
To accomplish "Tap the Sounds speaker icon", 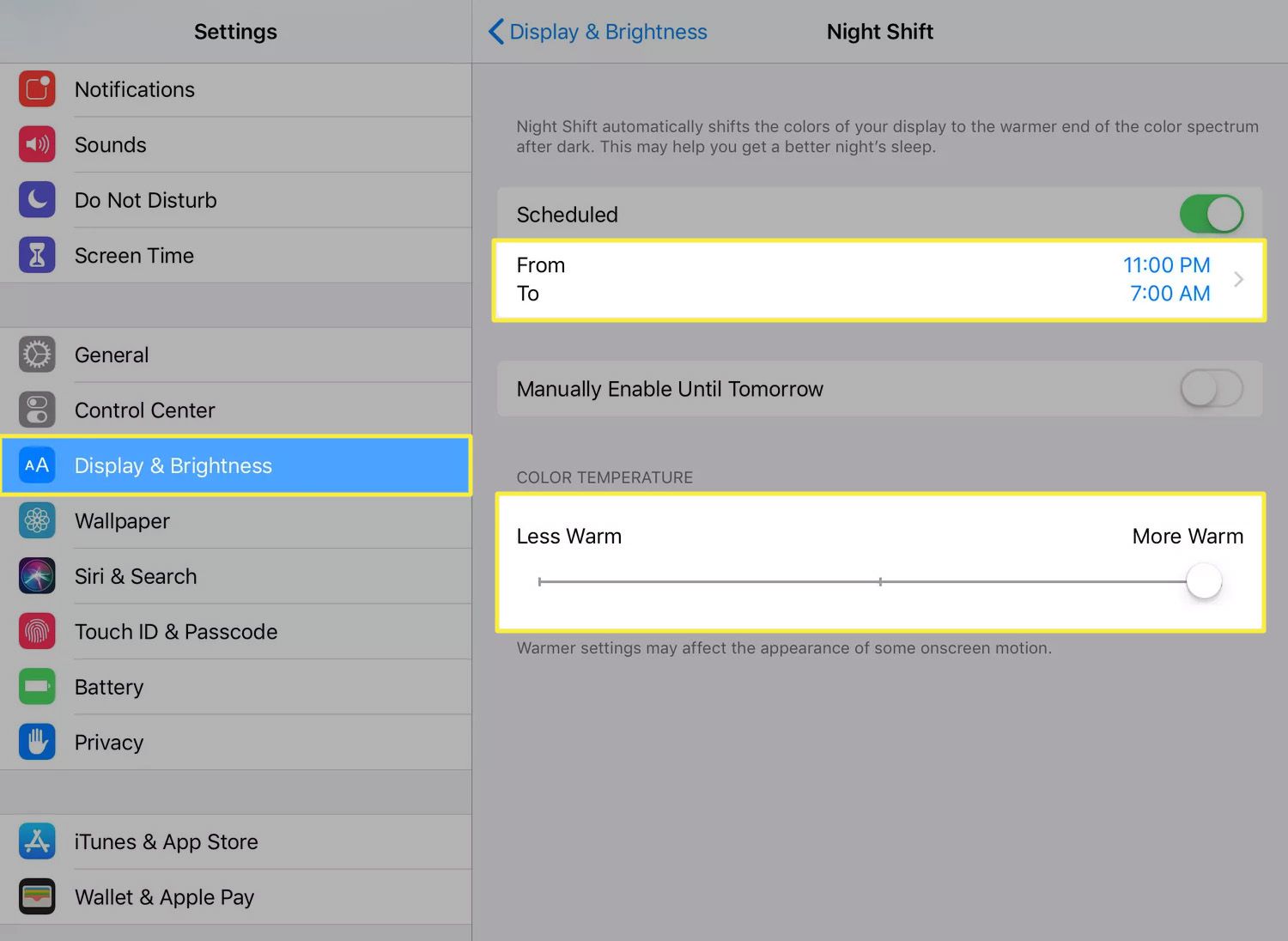I will [37, 144].
